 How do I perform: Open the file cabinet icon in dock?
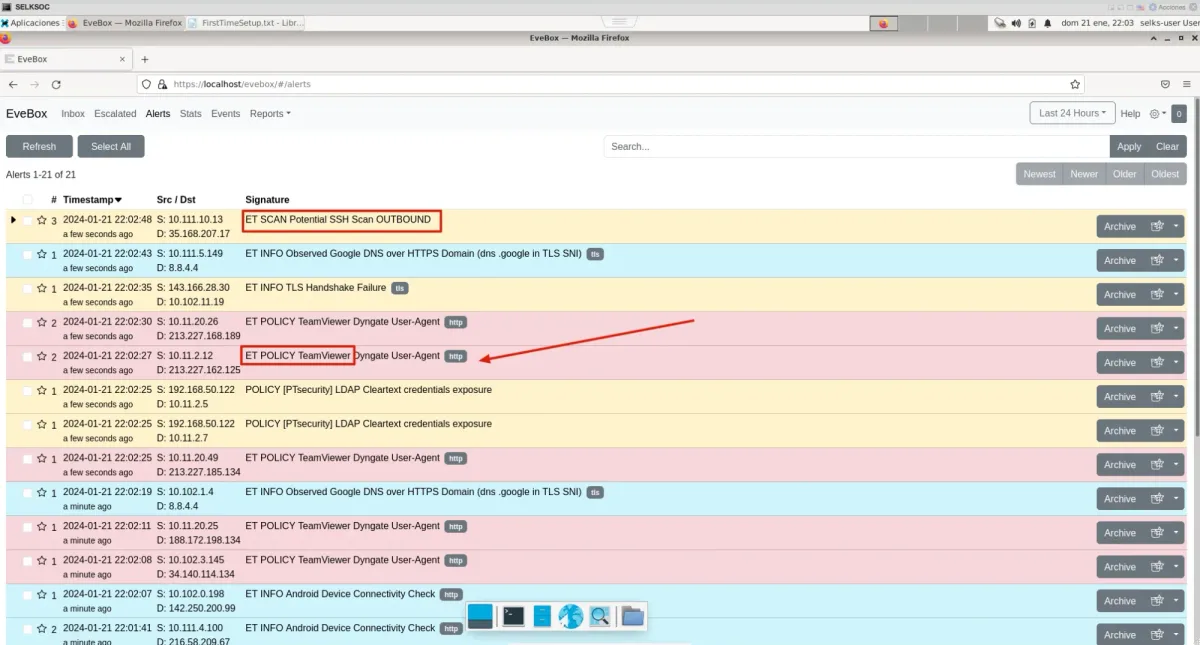(x=542, y=616)
